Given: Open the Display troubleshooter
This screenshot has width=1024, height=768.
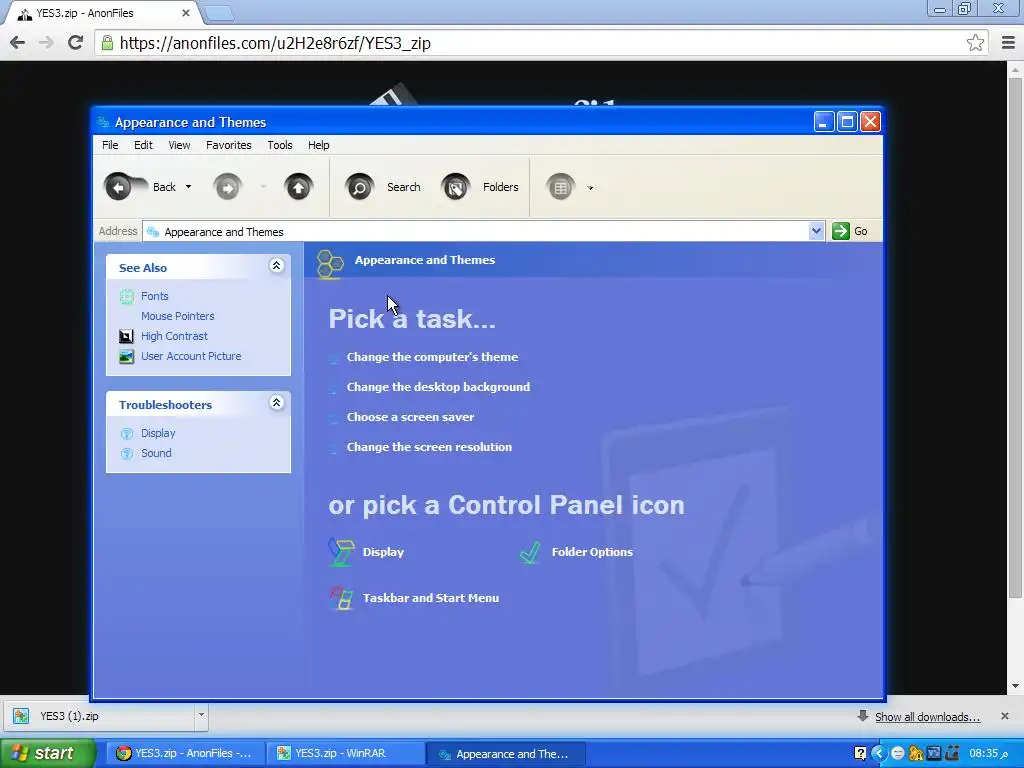Looking at the screenshot, I should coord(158,433).
